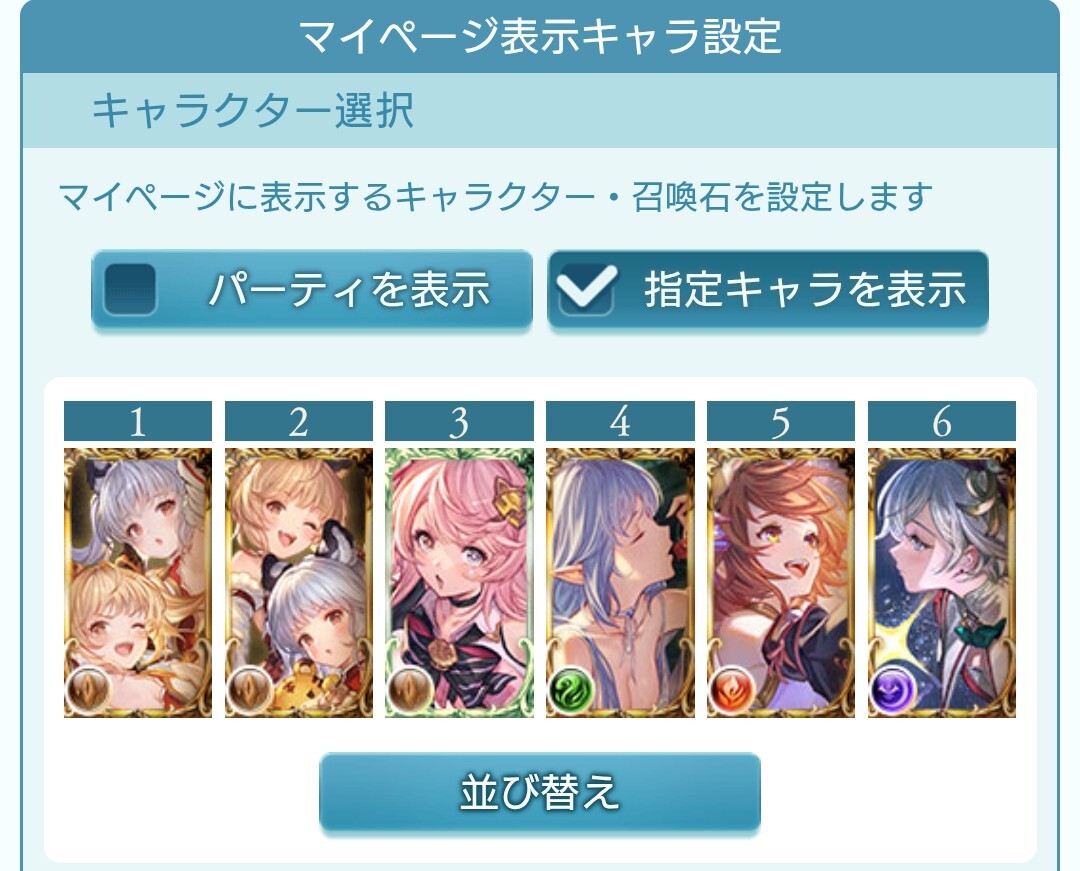
Task: Click the red fire element icon on card 5
Action: pos(731,688)
